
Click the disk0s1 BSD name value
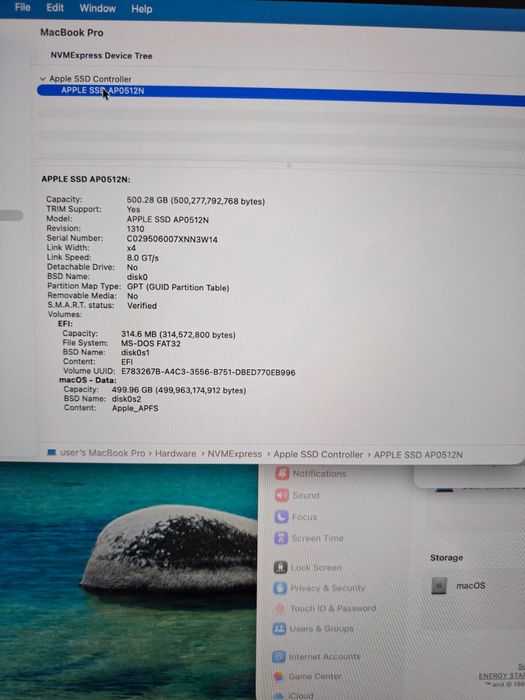point(135,353)
